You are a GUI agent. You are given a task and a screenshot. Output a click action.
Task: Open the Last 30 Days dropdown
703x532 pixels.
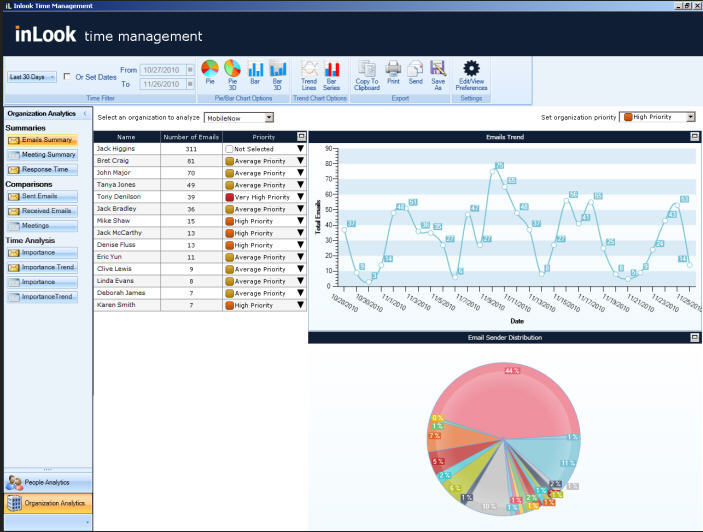31,77
